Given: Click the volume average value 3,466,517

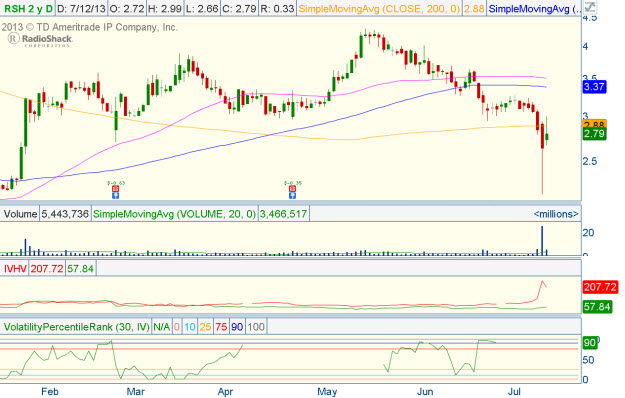Looking at the screenshot, I should click(283, 214).
